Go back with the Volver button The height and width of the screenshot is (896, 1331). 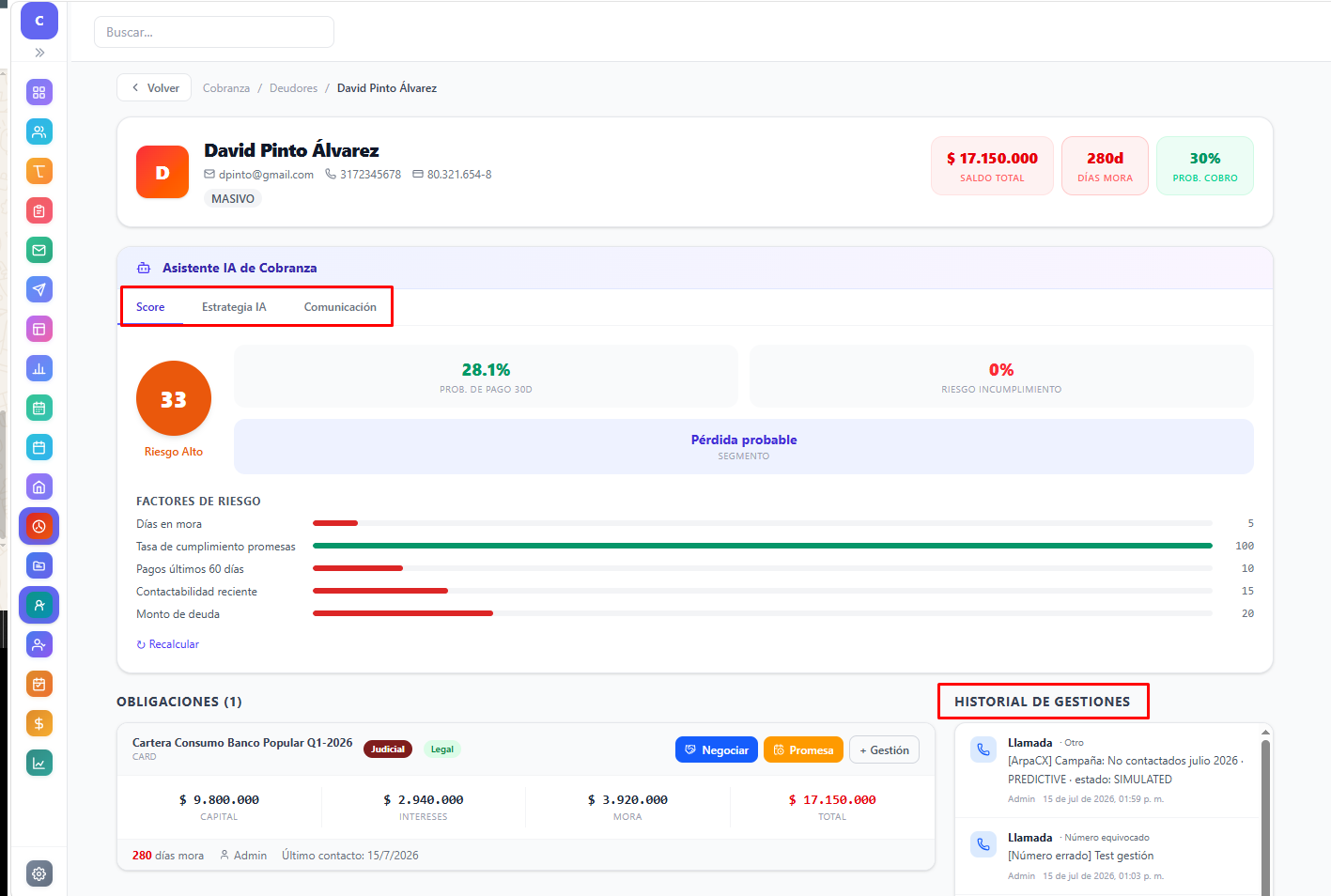[x=154, y=88]
